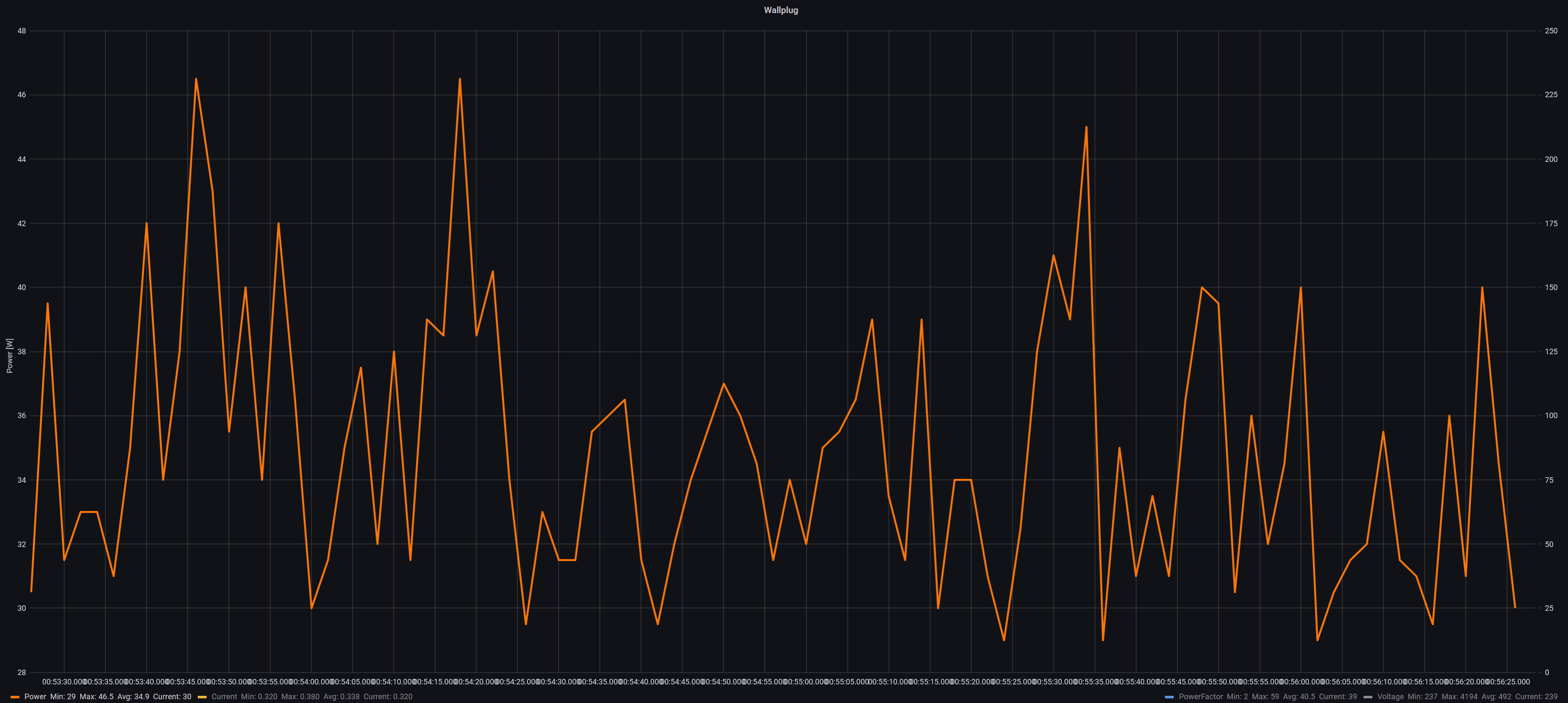Click the orange Power legend color swatch
The width and height of the screenshot is (1568, 703).
15,697
